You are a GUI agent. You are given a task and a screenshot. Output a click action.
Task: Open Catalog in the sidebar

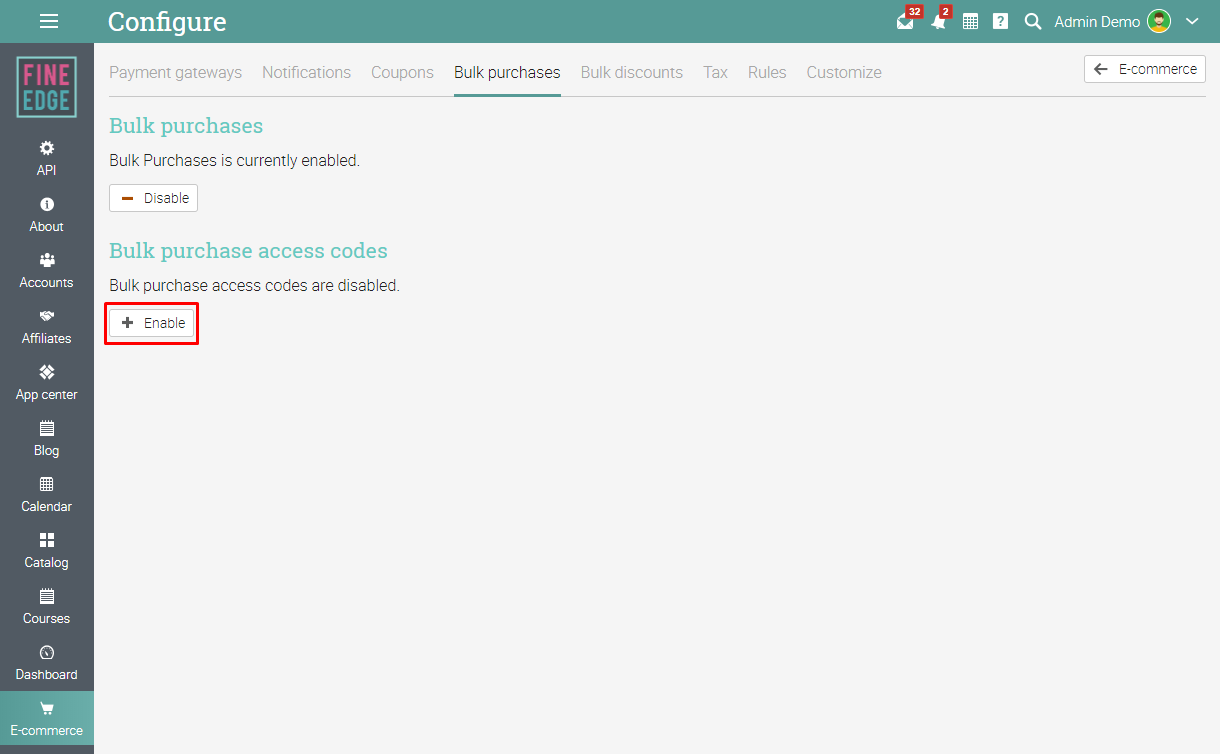point(47,551)
